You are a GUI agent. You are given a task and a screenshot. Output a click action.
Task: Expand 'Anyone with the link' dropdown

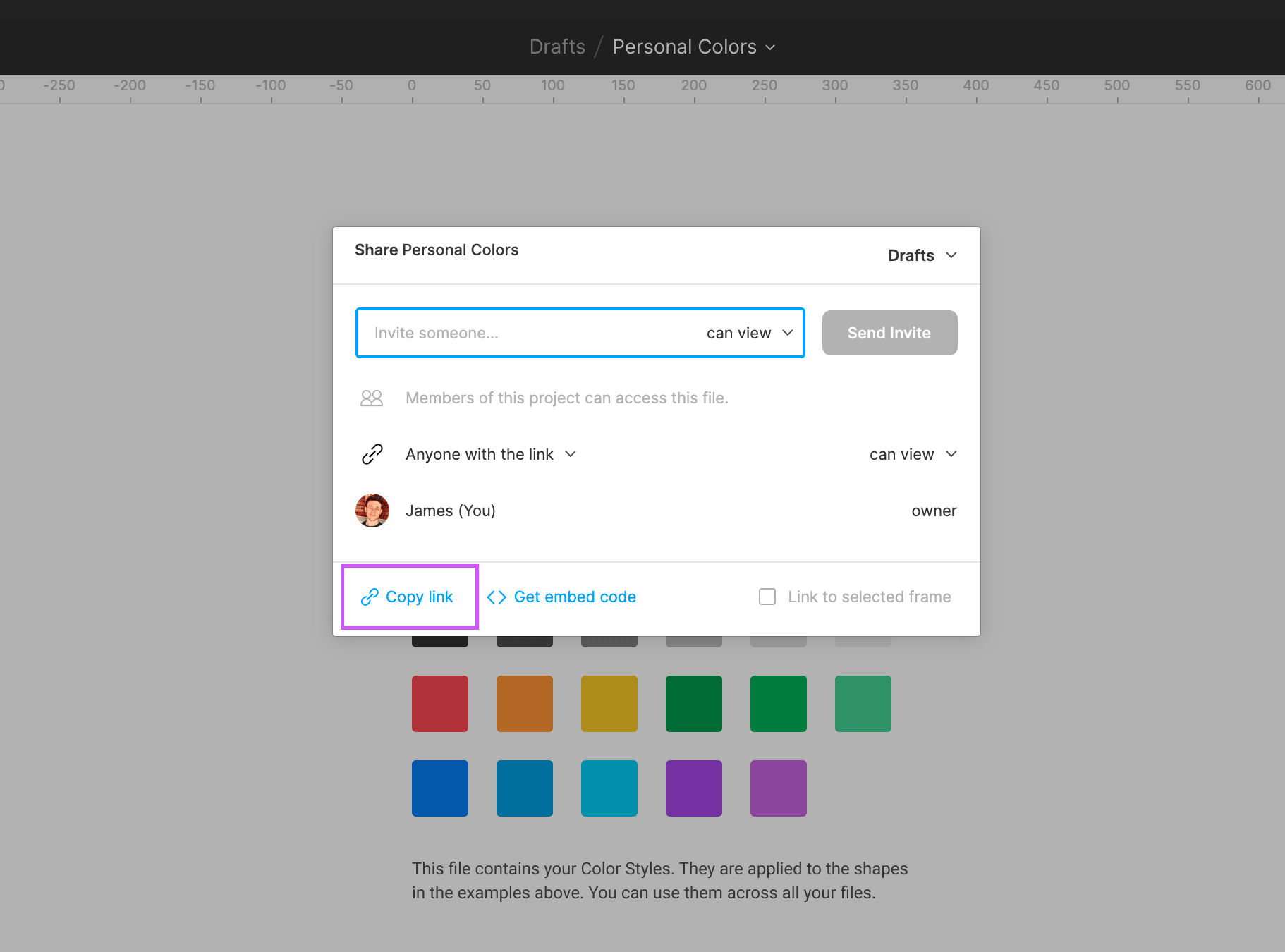coord(491,454)
